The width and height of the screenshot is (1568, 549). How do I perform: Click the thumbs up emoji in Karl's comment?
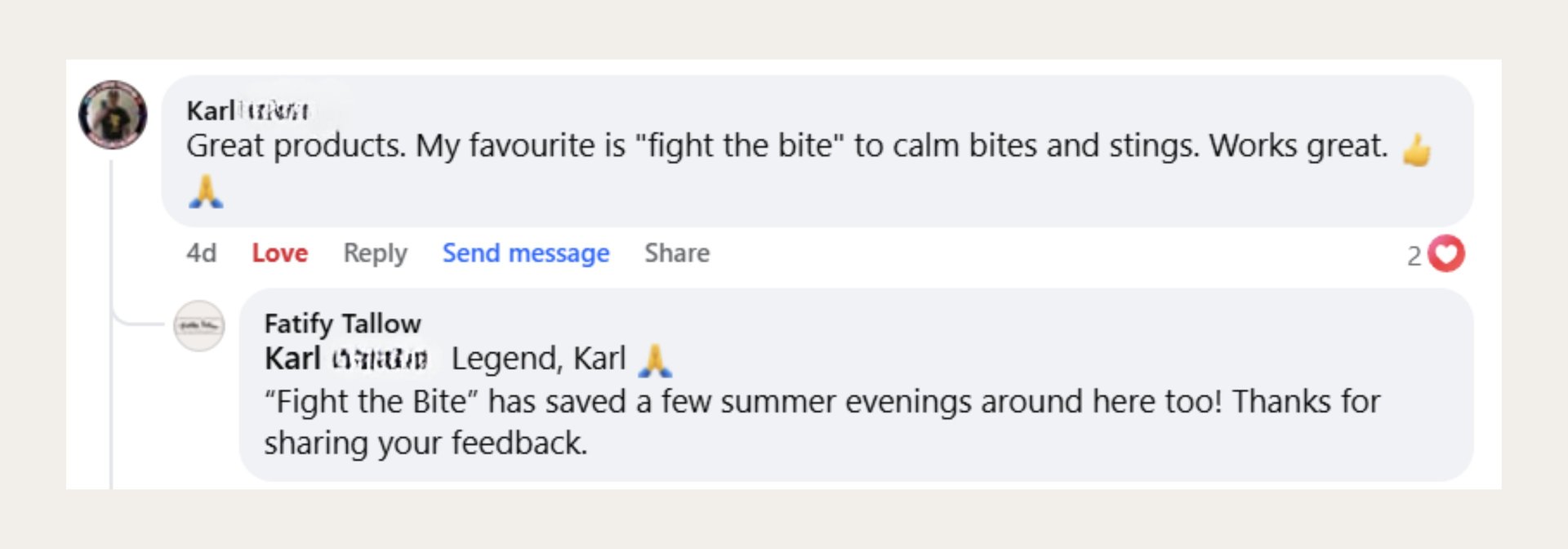1417,150
